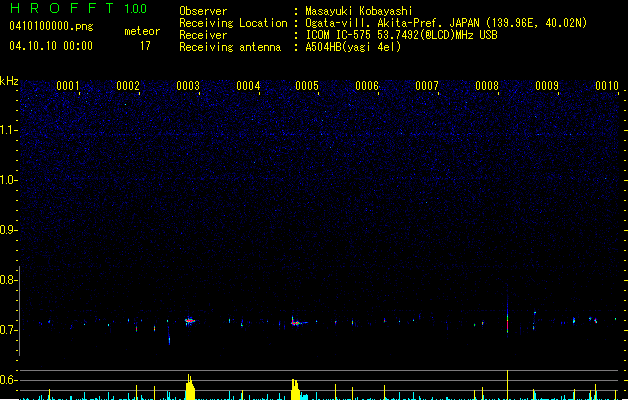Screen dimensions: 629x400
Task: Click the Observer name Masayuki Kobayashi
Action: click(359, 11)
